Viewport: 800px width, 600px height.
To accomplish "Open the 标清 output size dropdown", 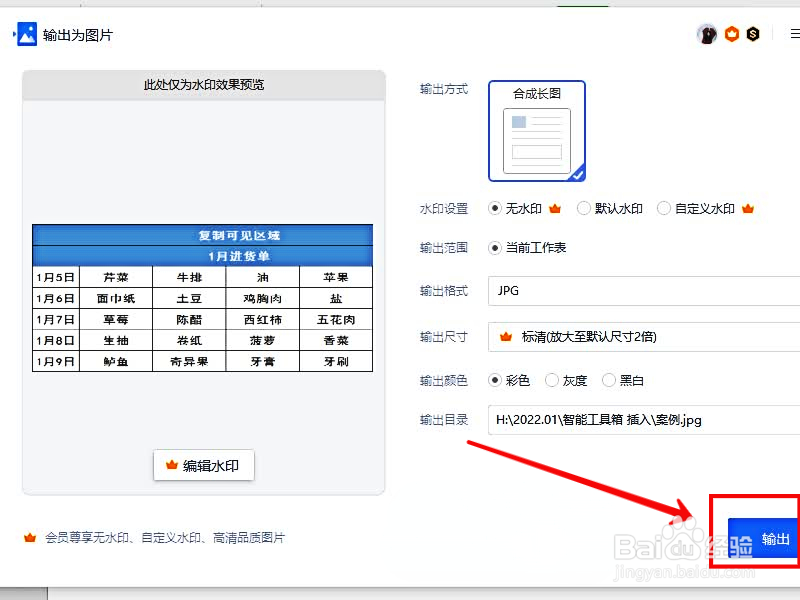I will click(640, 338).
